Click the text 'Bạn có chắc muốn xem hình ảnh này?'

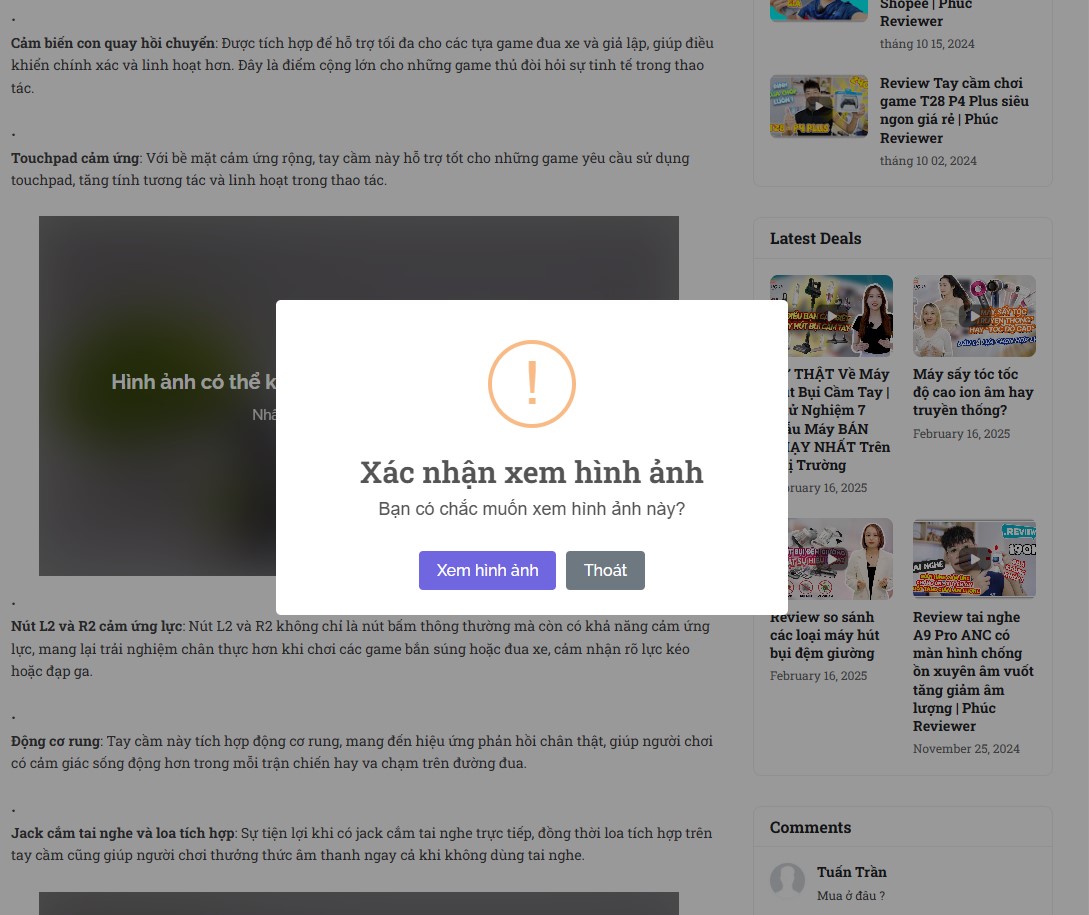[x=531, y=509]
